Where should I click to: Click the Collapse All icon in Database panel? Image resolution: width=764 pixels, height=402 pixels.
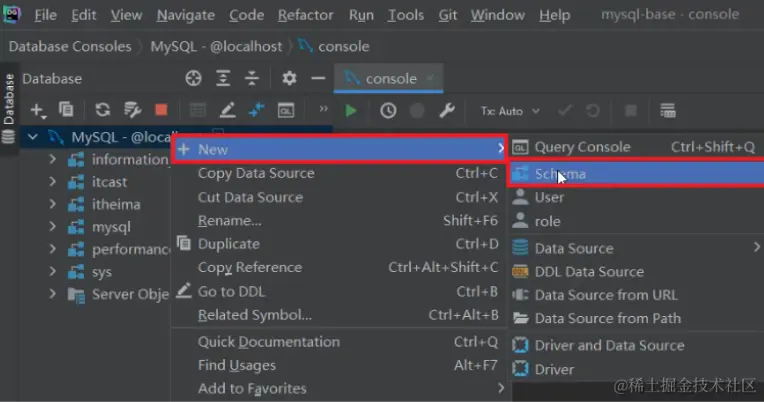(252, 78)
